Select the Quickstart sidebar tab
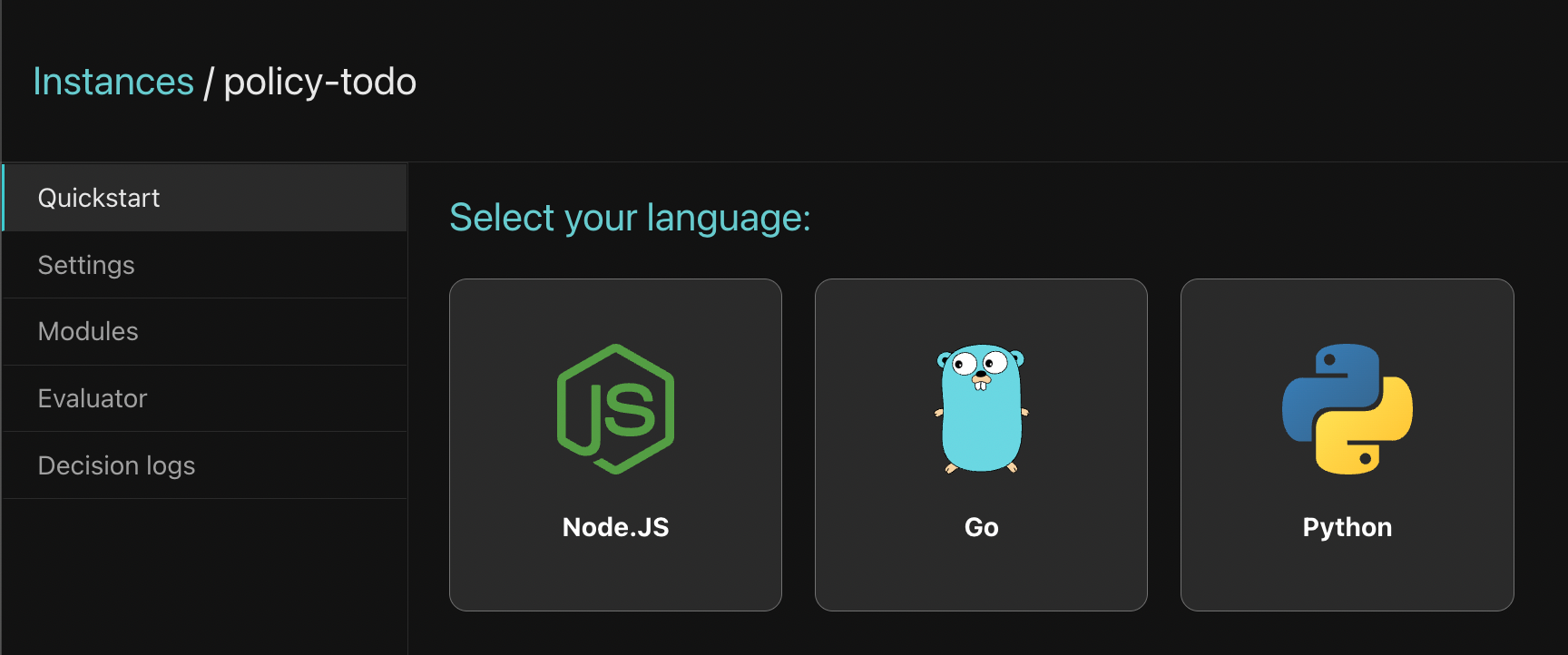The image size is (1568, 655). 205,198
